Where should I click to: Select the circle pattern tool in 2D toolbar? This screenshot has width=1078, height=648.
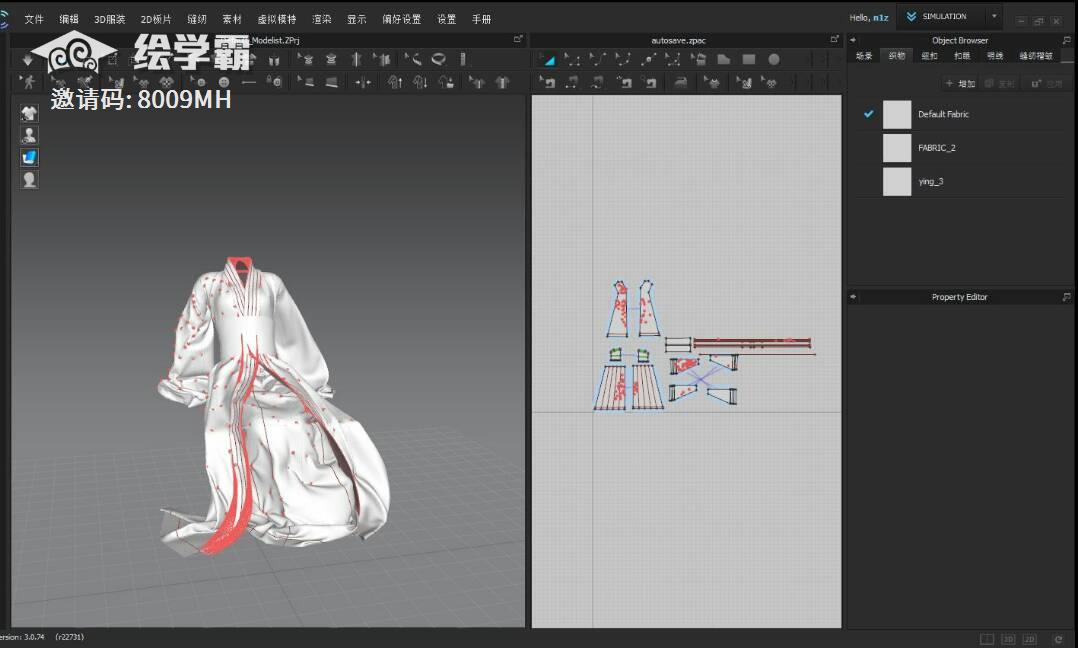click(x=773, y=60)
